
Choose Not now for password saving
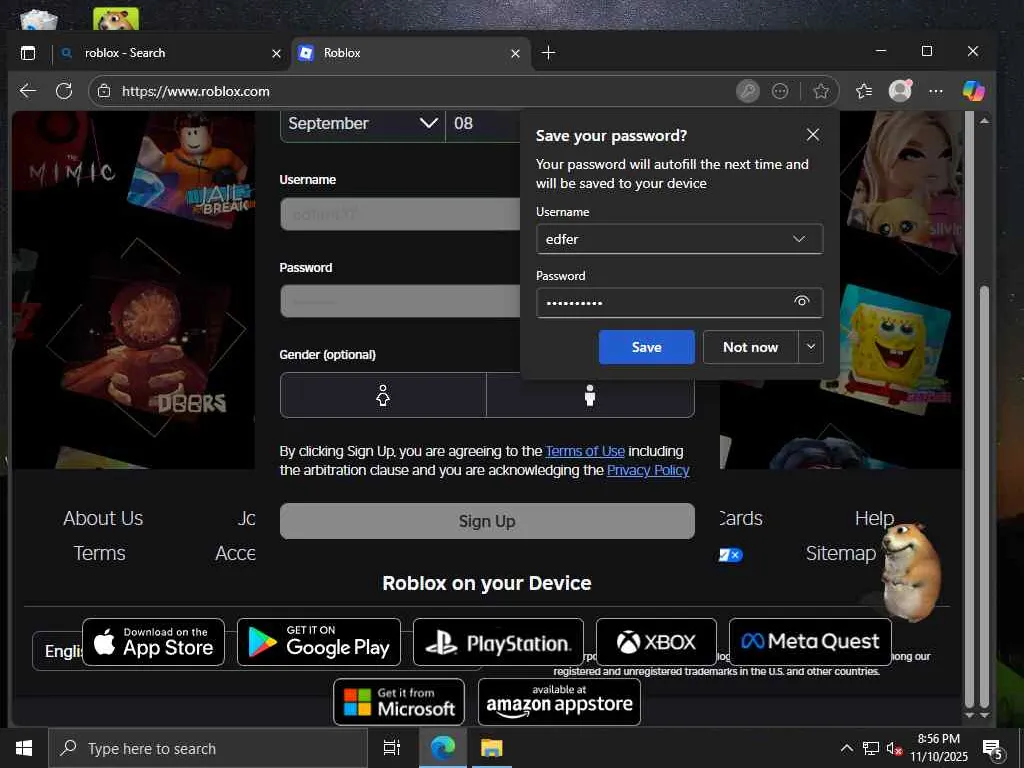point(750,347)
